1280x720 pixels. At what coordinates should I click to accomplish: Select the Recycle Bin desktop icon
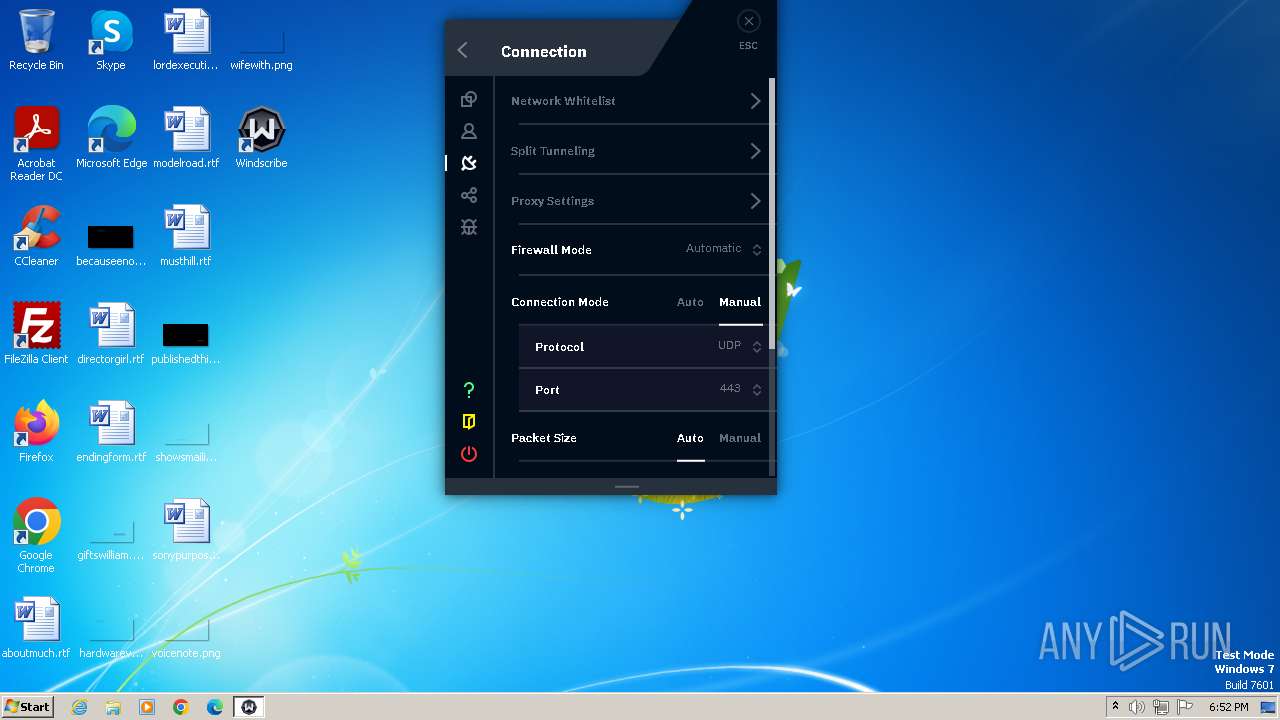click(36, 40)
